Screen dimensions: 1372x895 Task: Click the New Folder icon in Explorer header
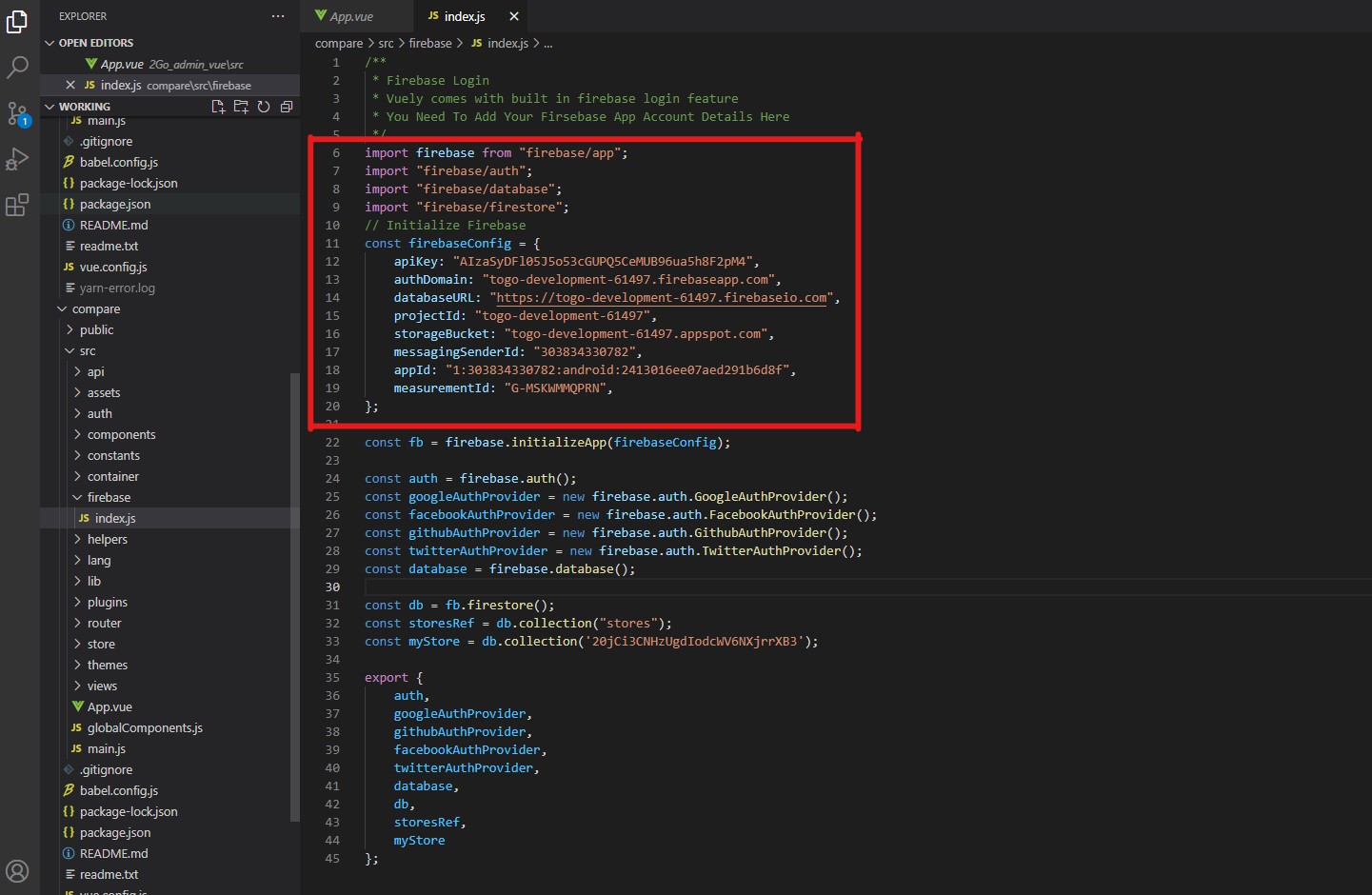coord(241,107)
